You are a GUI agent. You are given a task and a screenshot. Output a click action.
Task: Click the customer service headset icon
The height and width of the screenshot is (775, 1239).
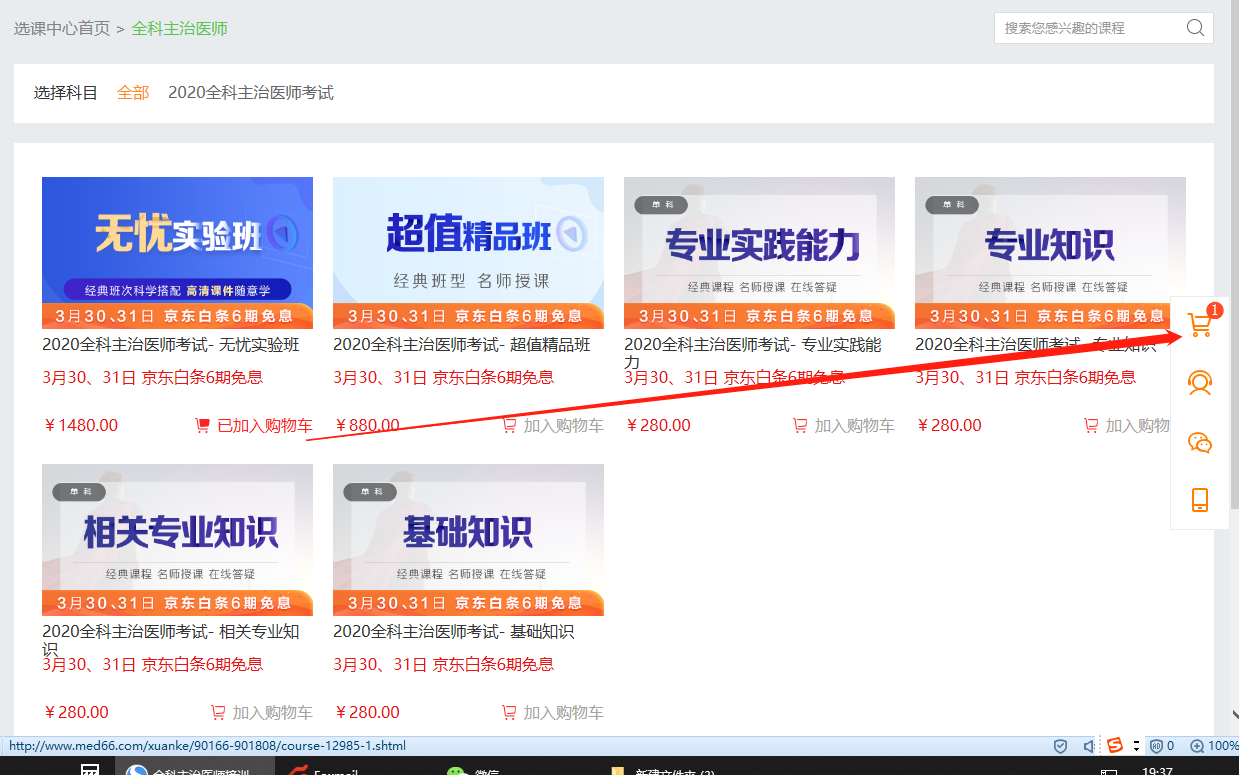tap(1199, 384)
